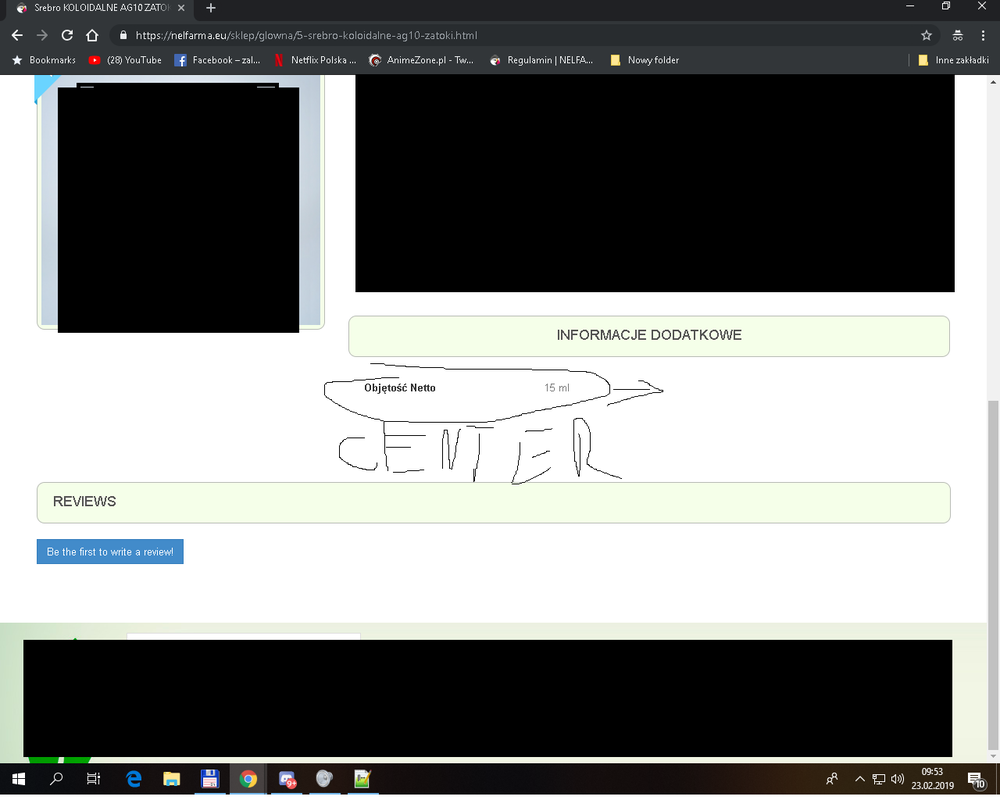Open Chrome from the taskbar
Screen dimensions: 1000x800
tap(248, 779)
